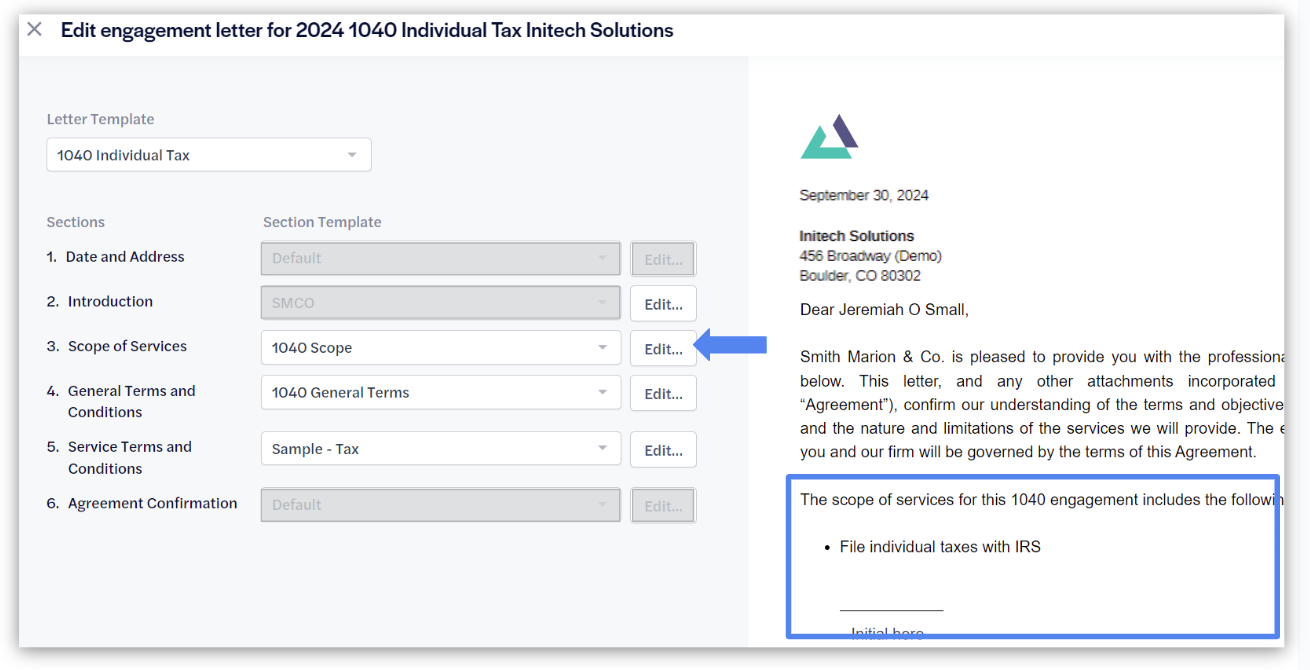Click the firm logo in the letter preview

click(829, 137)
